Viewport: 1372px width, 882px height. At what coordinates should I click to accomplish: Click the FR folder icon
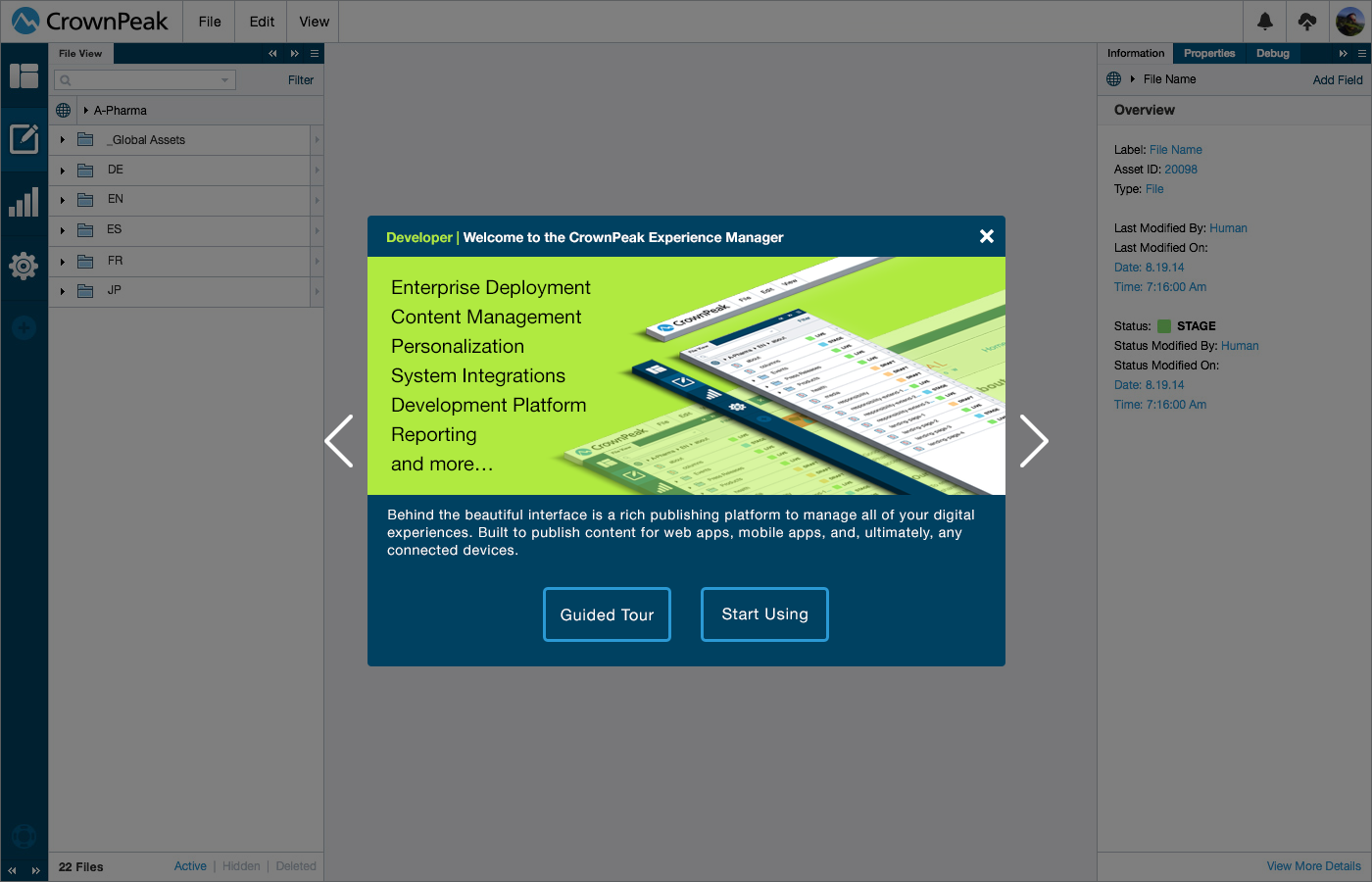[x=85, y=261]
